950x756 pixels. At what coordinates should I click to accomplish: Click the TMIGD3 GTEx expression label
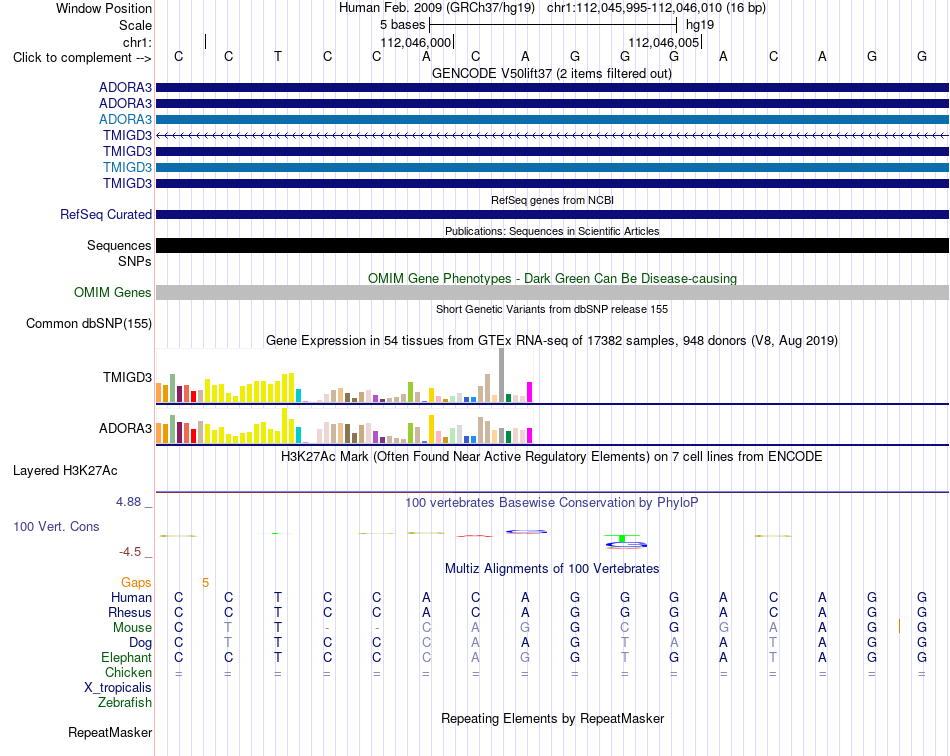tap(127, 377)
